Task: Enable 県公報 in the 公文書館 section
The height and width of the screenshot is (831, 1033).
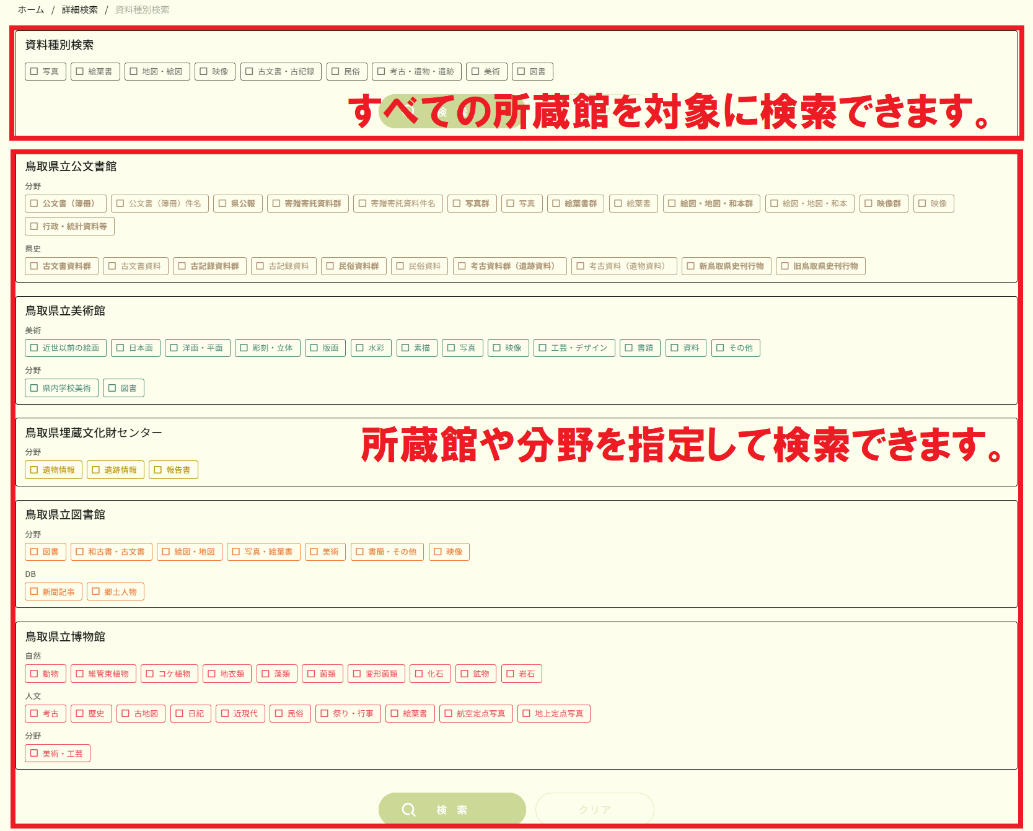Action: [224, 203]
